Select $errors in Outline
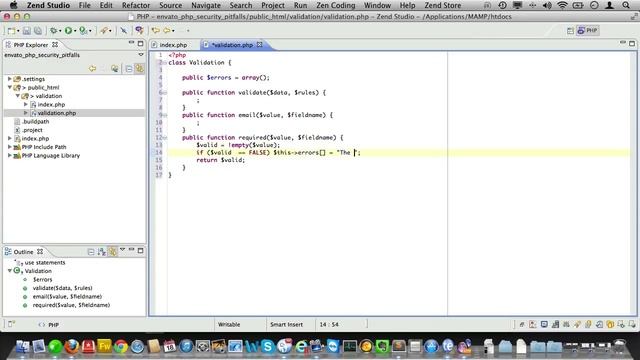The height and width of the screenshot is (360, 640). pyautogui.click(x=42, y=280)
